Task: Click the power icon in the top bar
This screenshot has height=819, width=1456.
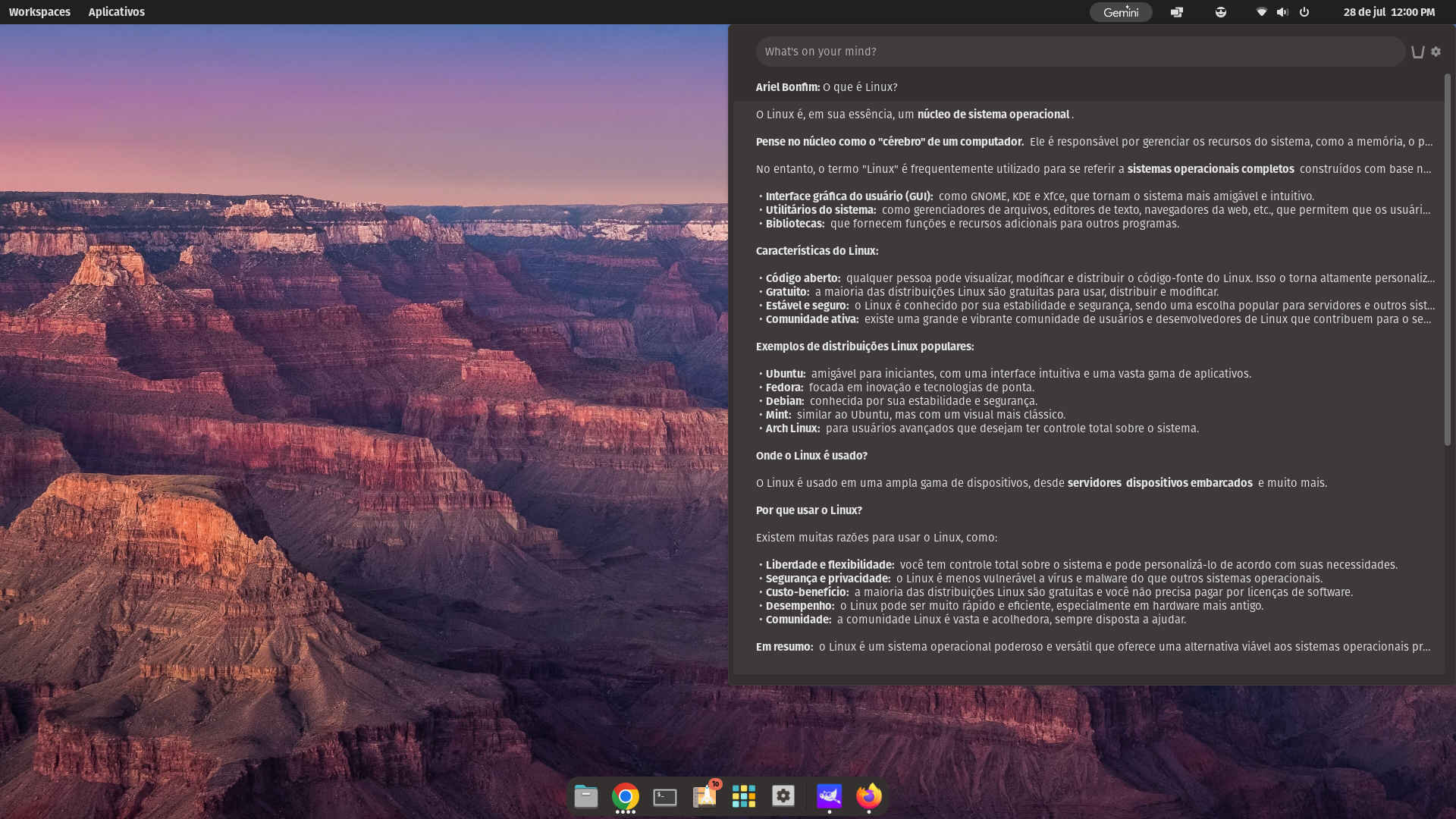Action: coord(1305,11)
